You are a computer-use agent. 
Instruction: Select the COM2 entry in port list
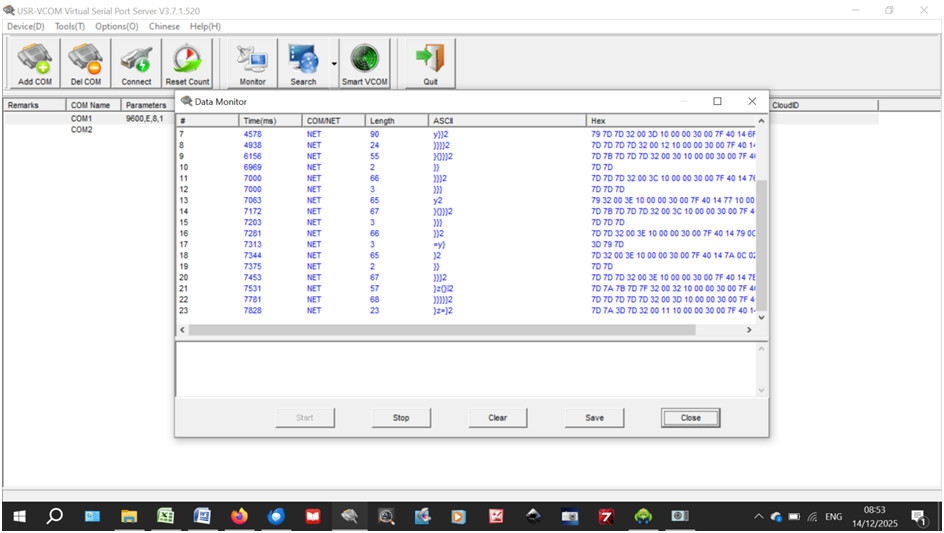[x=81, y=130]
